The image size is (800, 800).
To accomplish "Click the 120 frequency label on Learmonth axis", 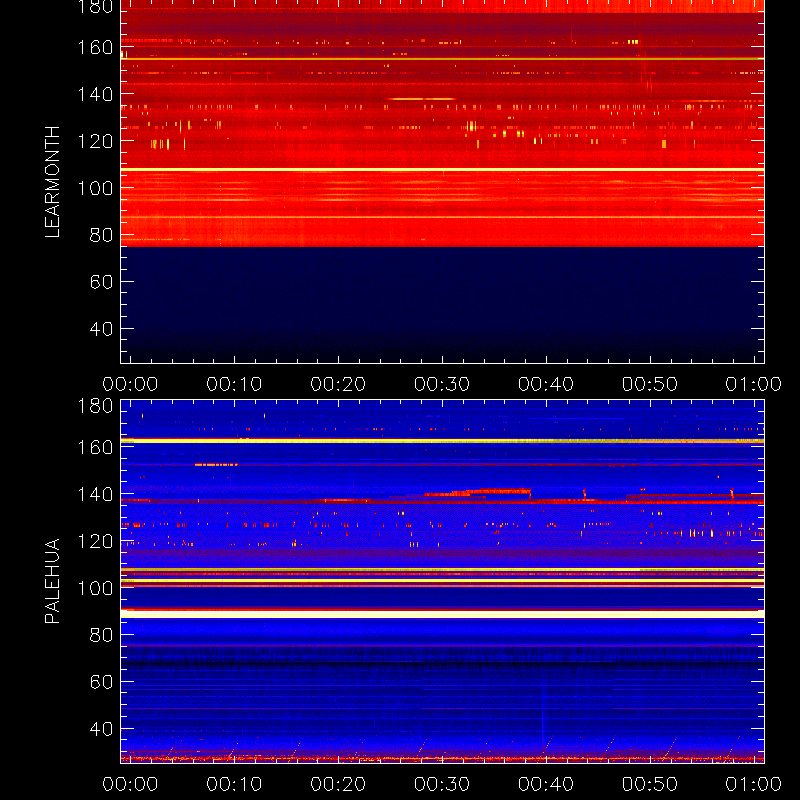I will point(95,141).
